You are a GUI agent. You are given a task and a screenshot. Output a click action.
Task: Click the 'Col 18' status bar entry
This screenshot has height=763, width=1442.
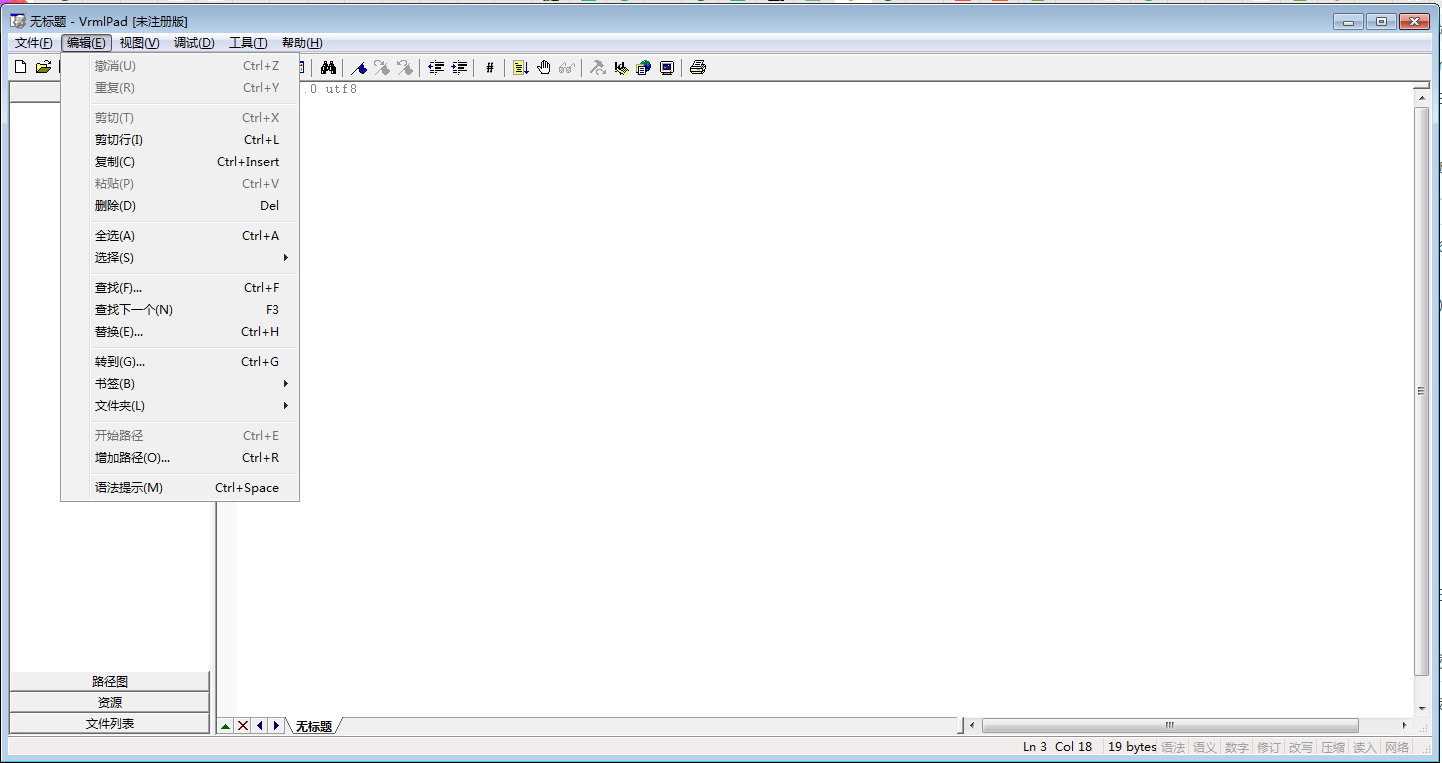coord(1073,747)
